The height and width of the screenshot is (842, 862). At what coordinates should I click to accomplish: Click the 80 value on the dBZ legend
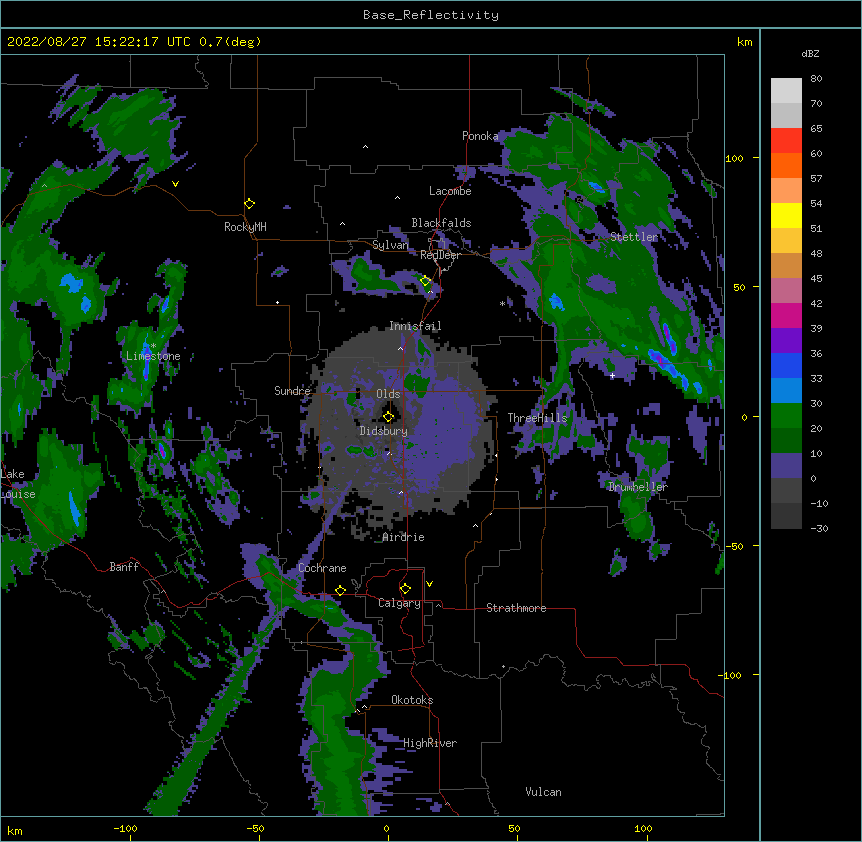tap(816, 79)
